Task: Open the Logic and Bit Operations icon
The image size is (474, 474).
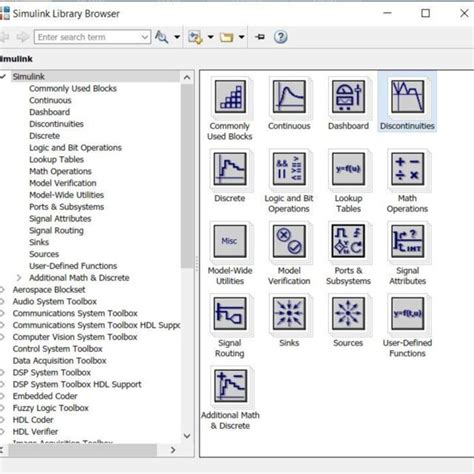Action: tap(289, 169)
